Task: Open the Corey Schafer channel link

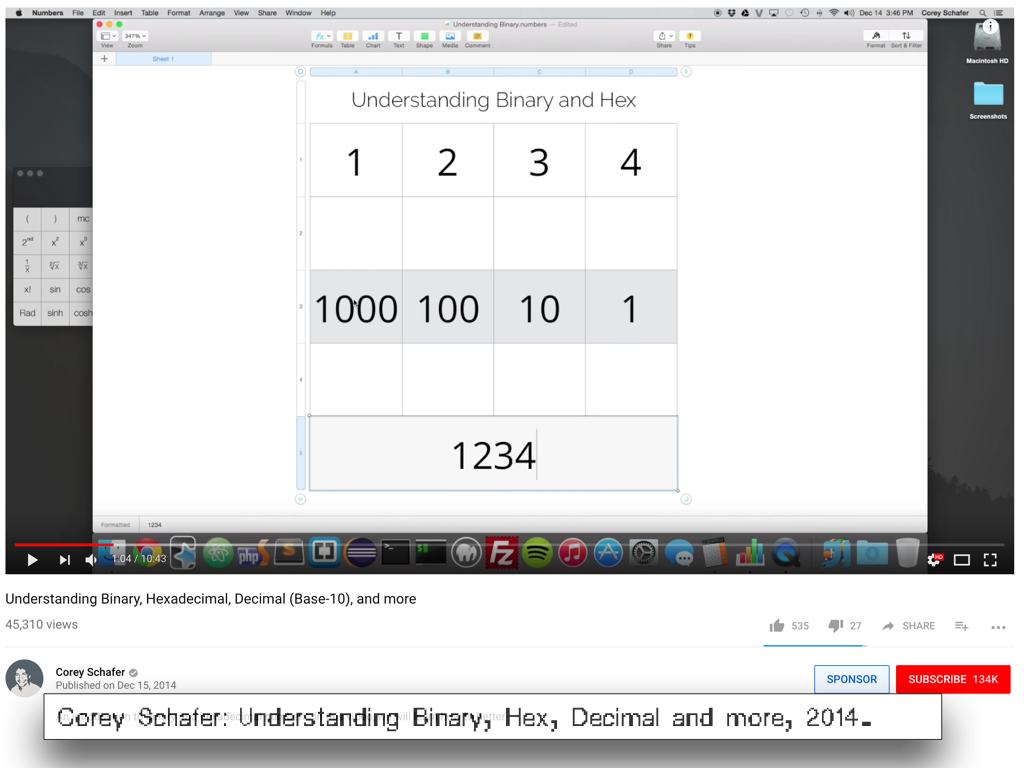Action: click(90, 672)
